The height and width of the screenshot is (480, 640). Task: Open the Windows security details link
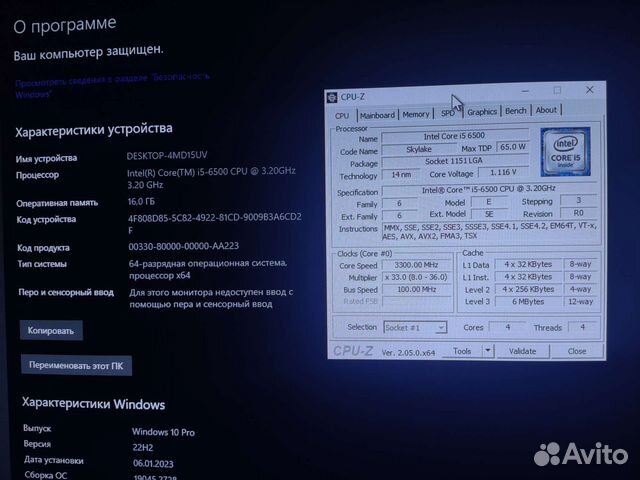[x=112, y=86]
